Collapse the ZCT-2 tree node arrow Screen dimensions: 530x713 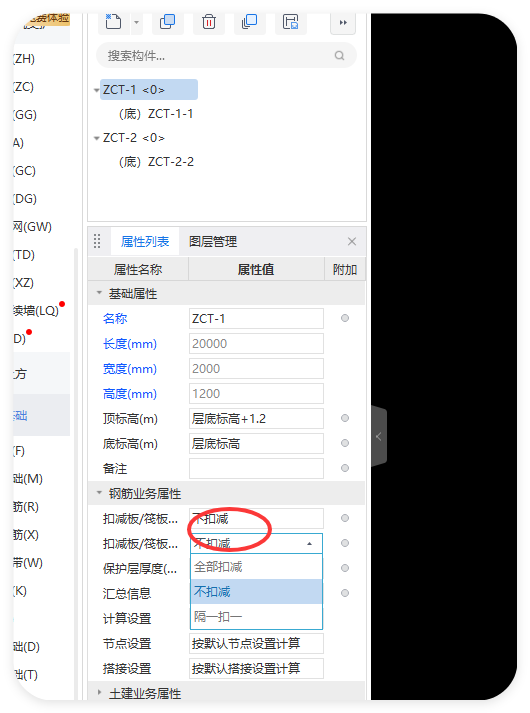(96, 138)
